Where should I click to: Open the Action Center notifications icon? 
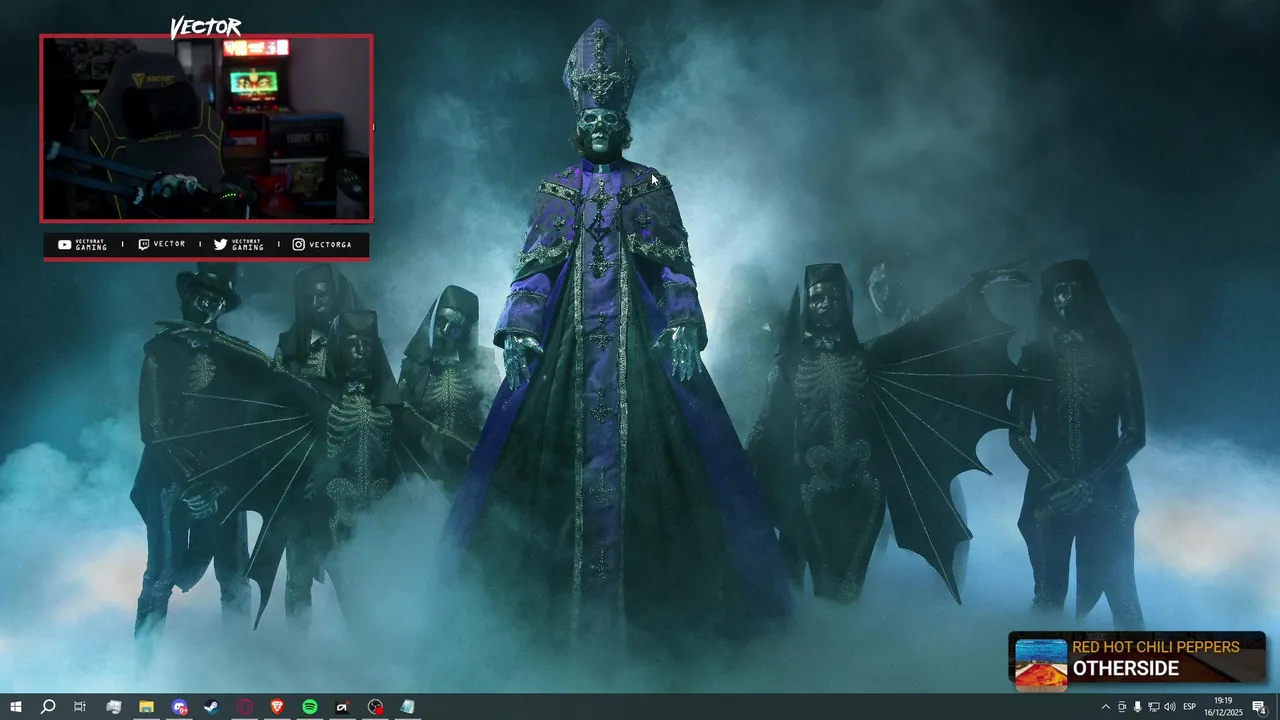point(1260,707)
